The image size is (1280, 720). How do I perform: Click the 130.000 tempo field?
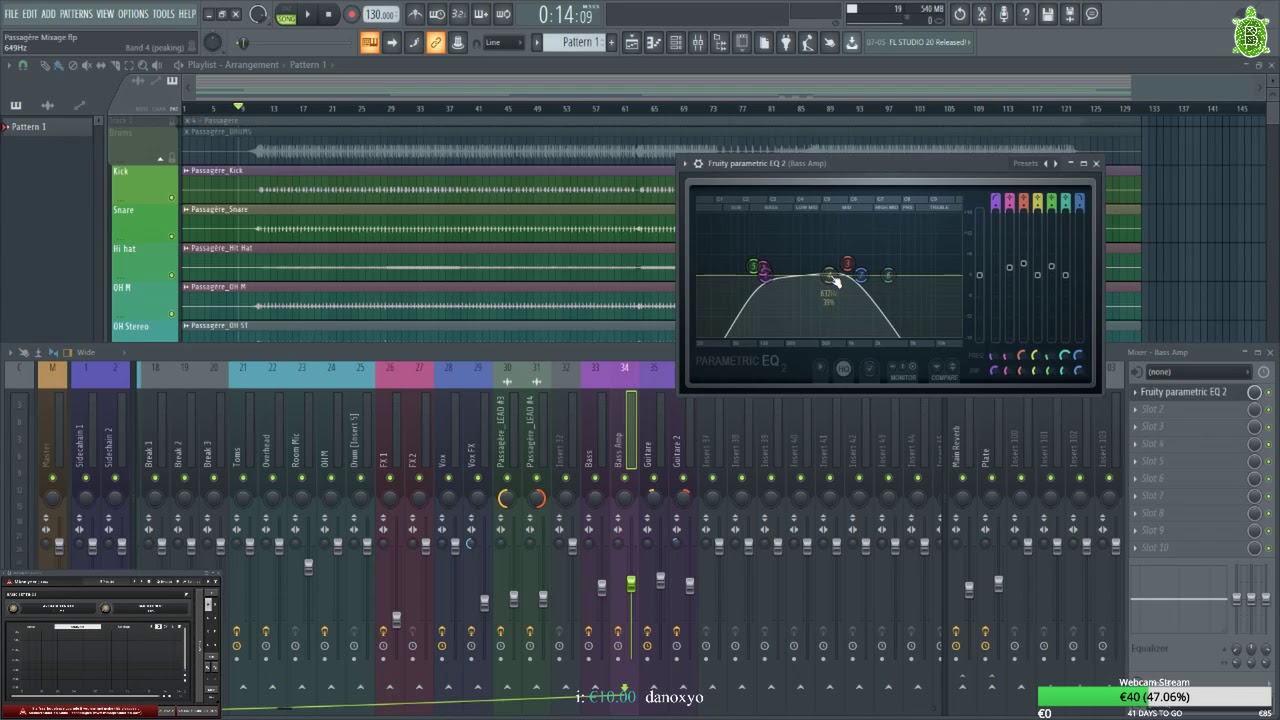[x=381, y=15]
